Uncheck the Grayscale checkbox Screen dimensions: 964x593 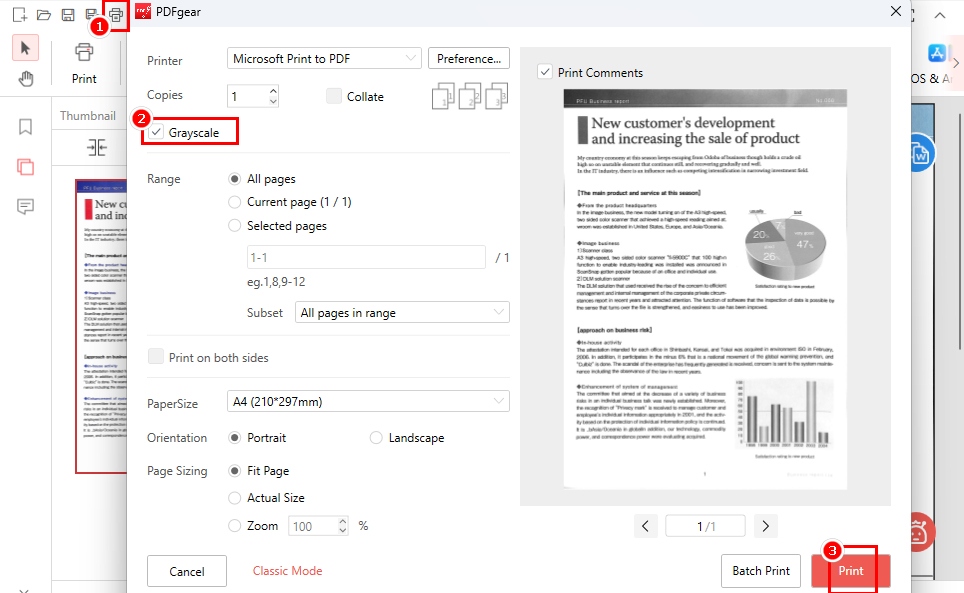[x=157, y=132]
